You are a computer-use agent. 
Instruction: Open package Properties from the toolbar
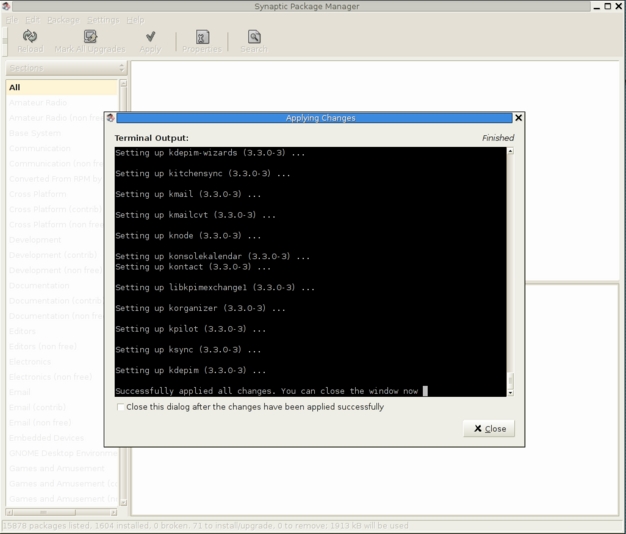202,37
